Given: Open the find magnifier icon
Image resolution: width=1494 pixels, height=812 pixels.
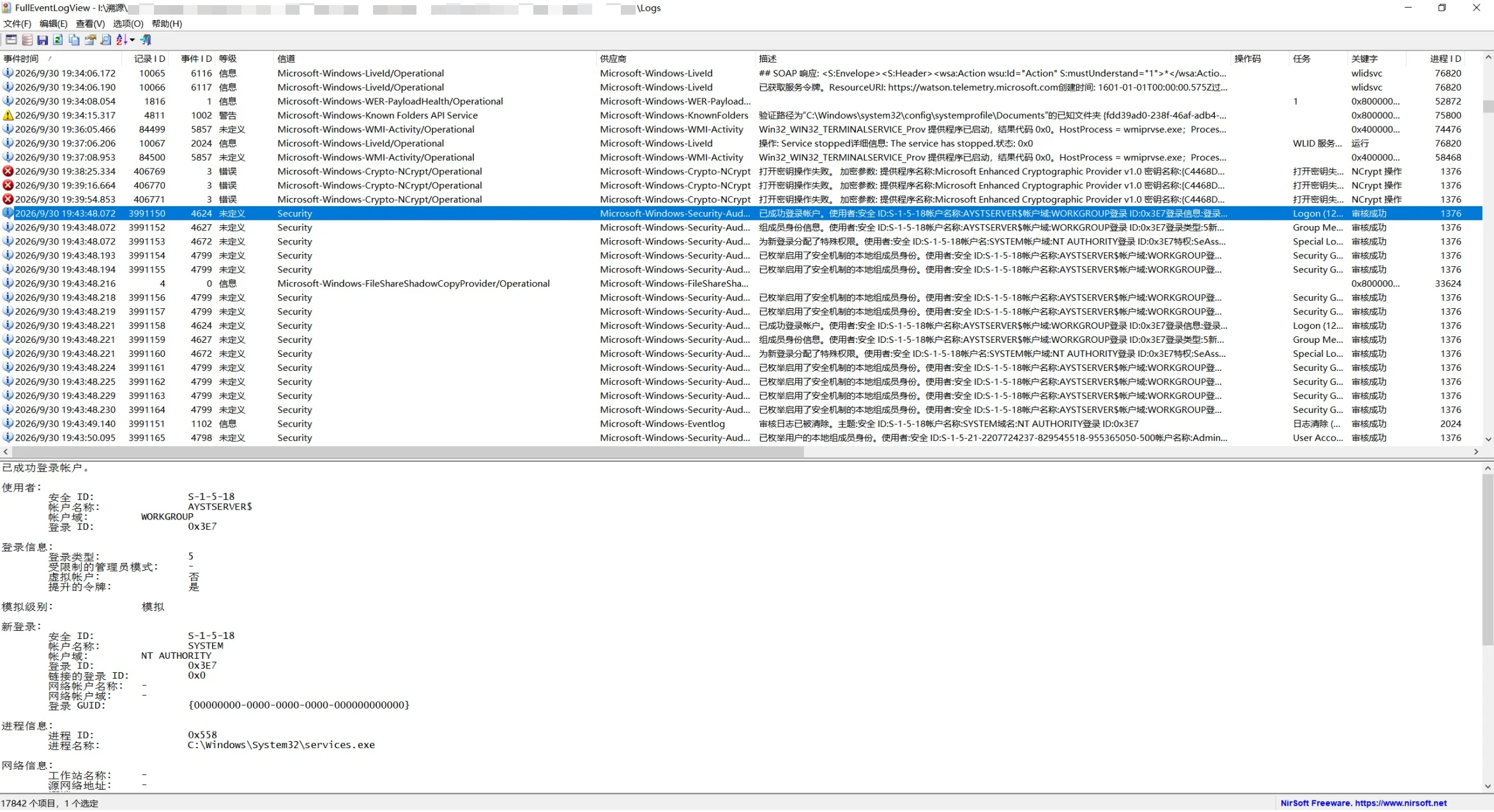Looking at the screenshot, I should (x=106, y=40).
